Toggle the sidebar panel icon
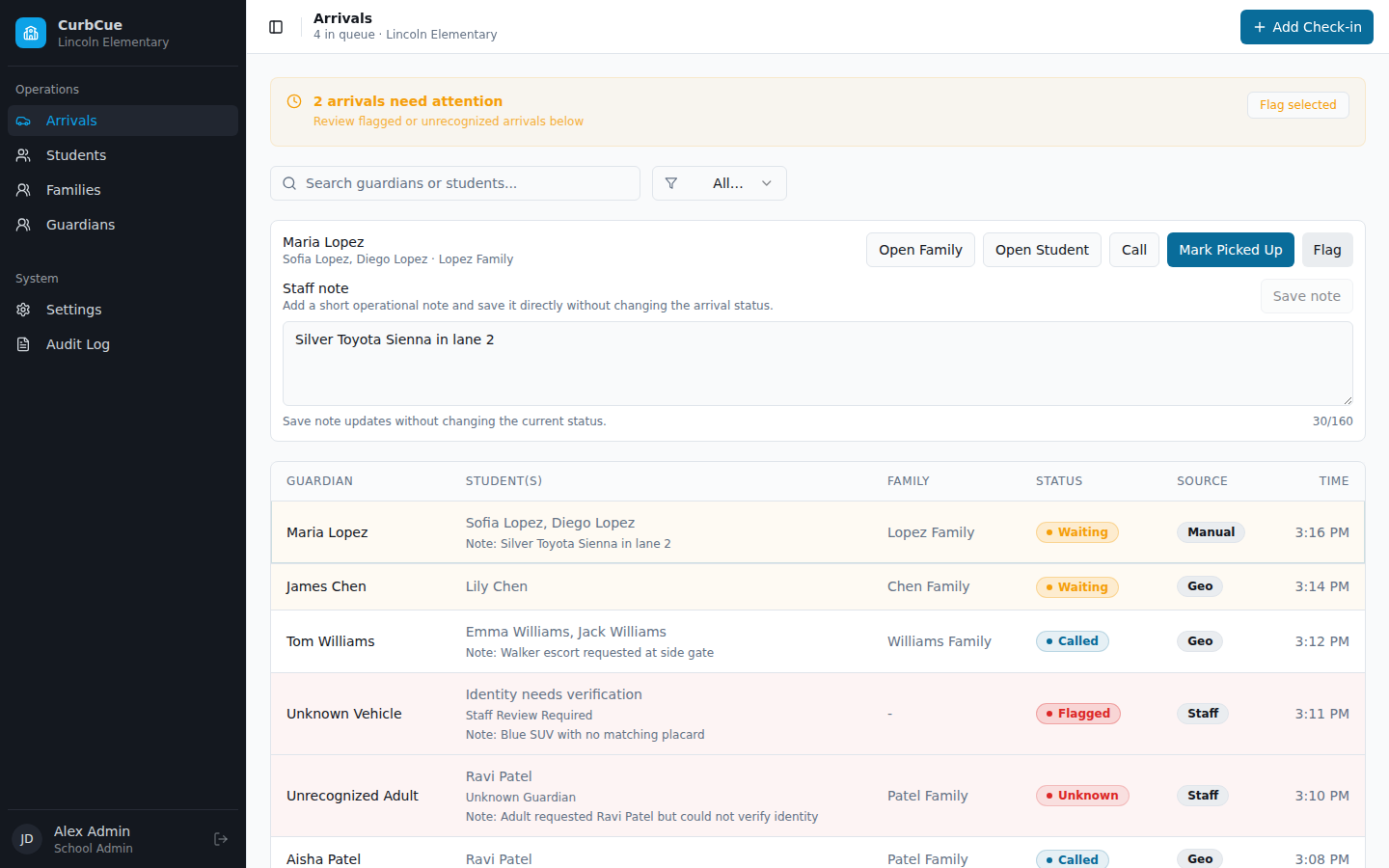1389x868 pixels. [x=276, y=27]
